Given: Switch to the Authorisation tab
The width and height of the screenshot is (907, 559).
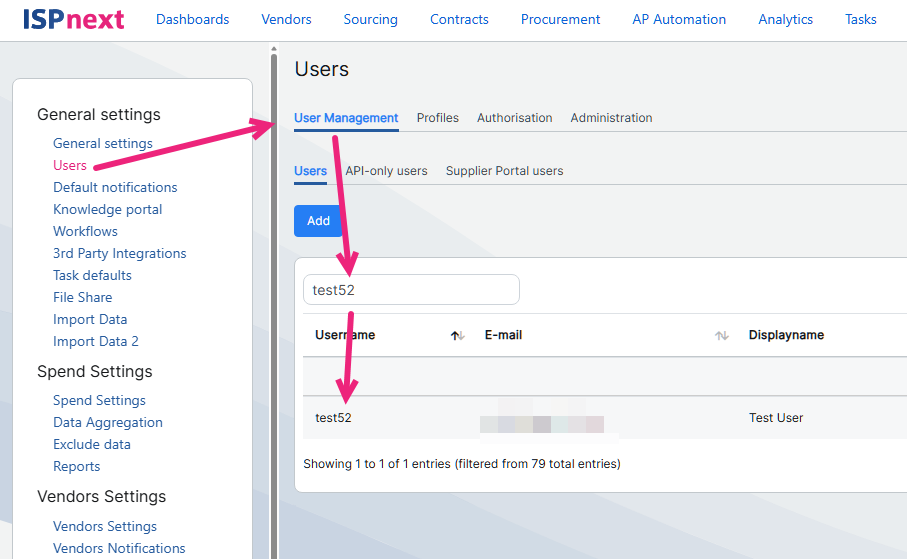Looking at the screenshot, I should click(x=514, y=118).
